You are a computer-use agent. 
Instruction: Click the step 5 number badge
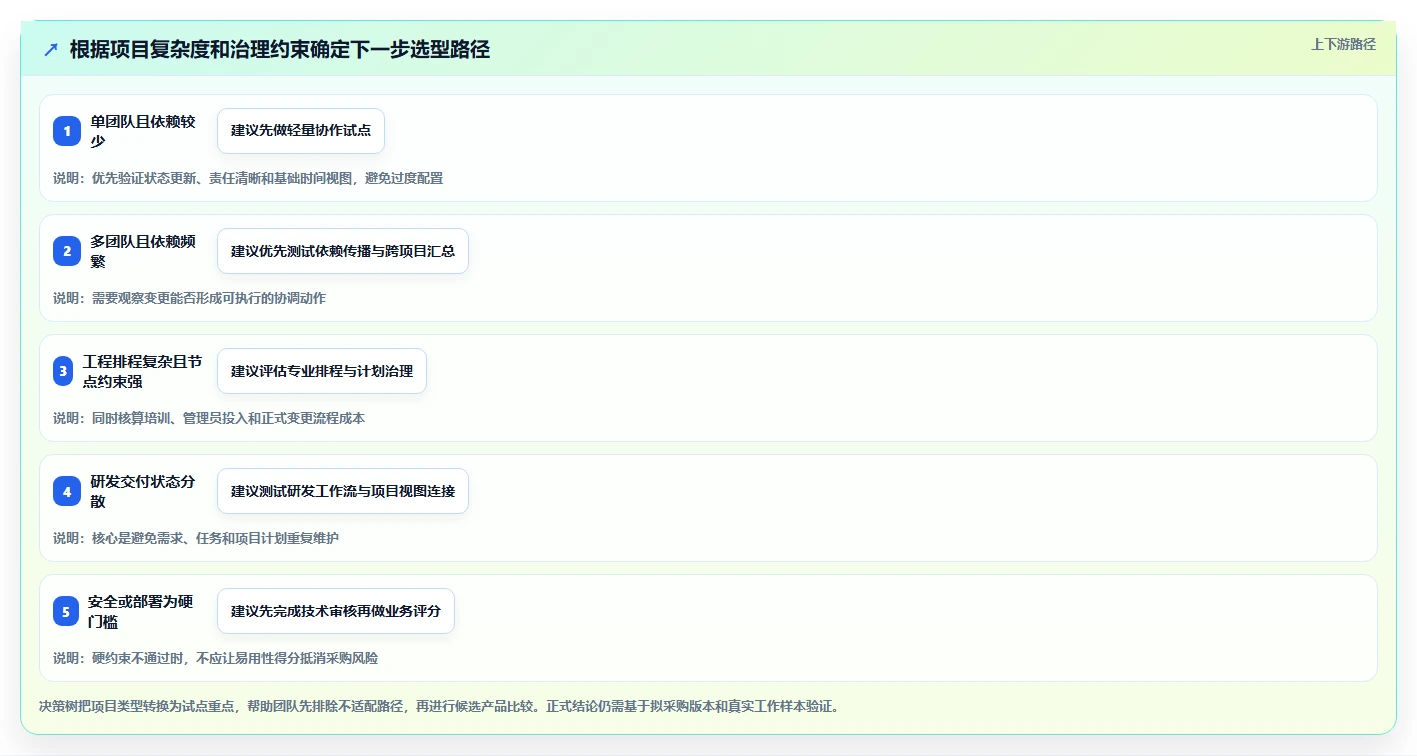(66, 611)
